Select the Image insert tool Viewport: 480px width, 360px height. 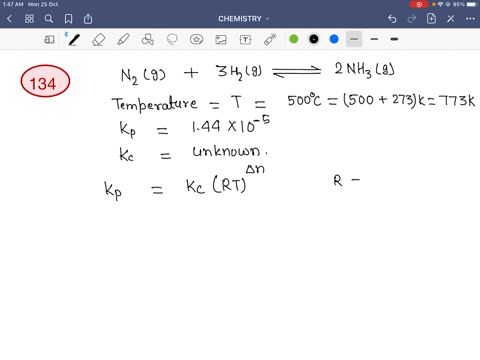click(221, 40)
